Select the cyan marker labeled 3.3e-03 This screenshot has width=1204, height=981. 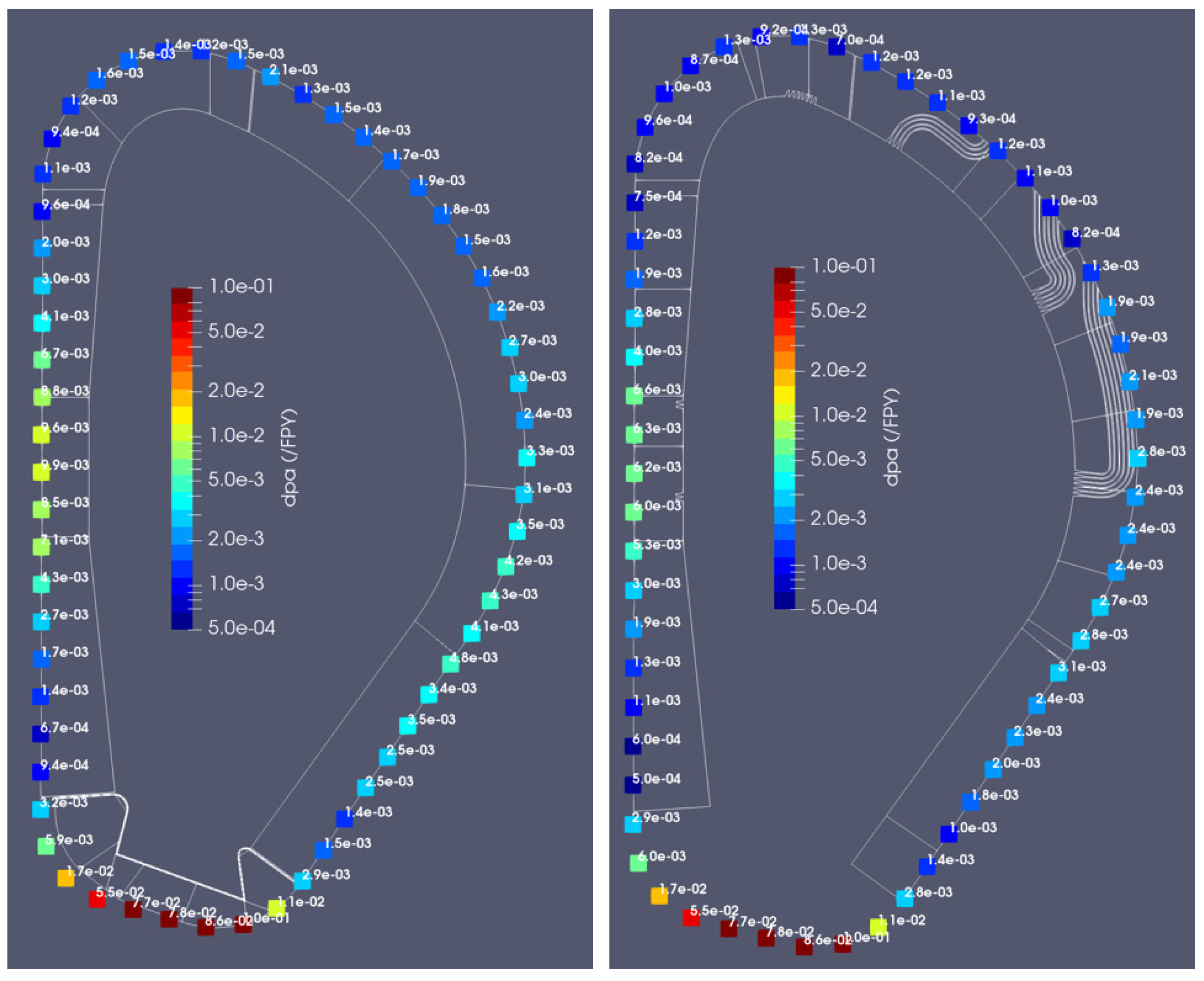point(527,458)
